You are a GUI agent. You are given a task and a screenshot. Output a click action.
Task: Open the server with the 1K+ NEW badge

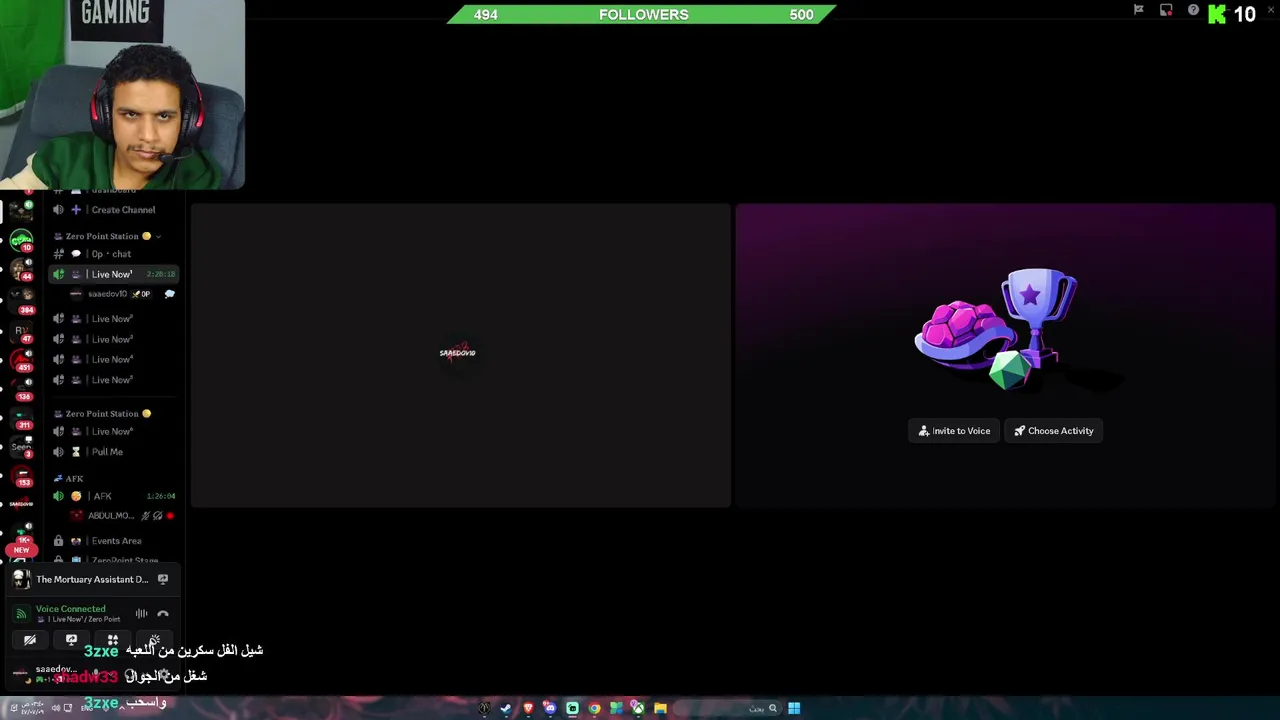click(21, 537)
